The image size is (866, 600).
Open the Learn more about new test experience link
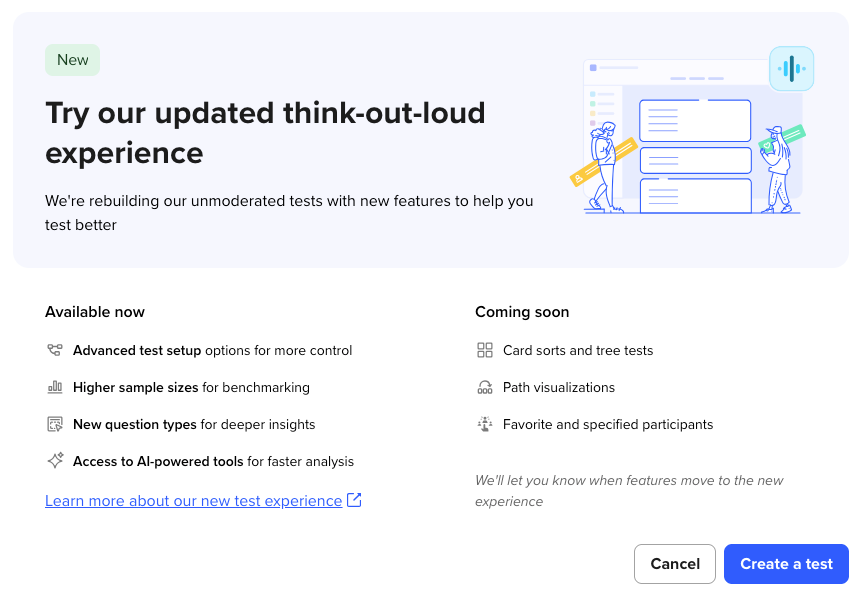193,500
